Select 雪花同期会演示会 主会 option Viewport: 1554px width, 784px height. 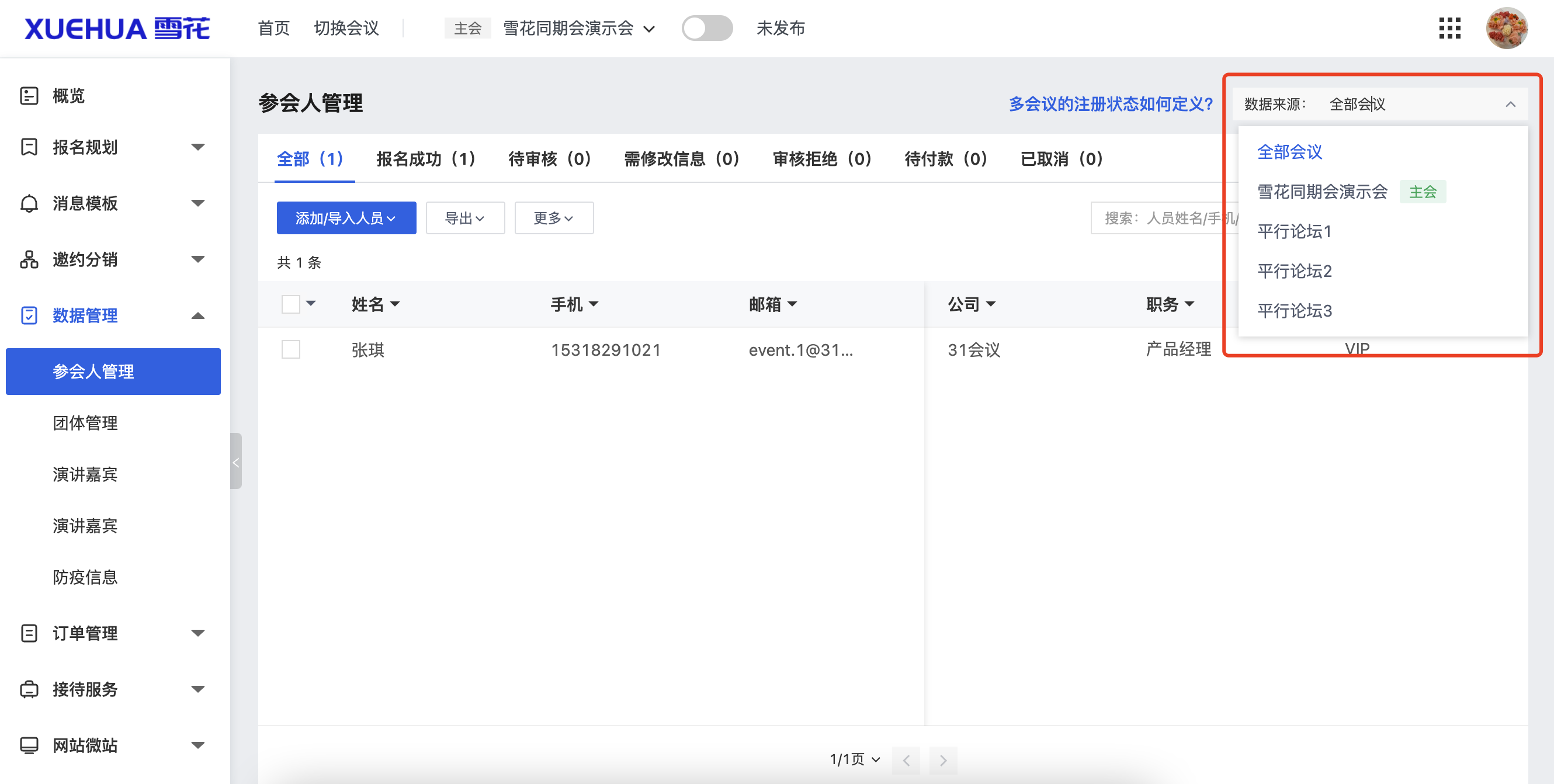pyautogui.click(x=1383, y=192)
